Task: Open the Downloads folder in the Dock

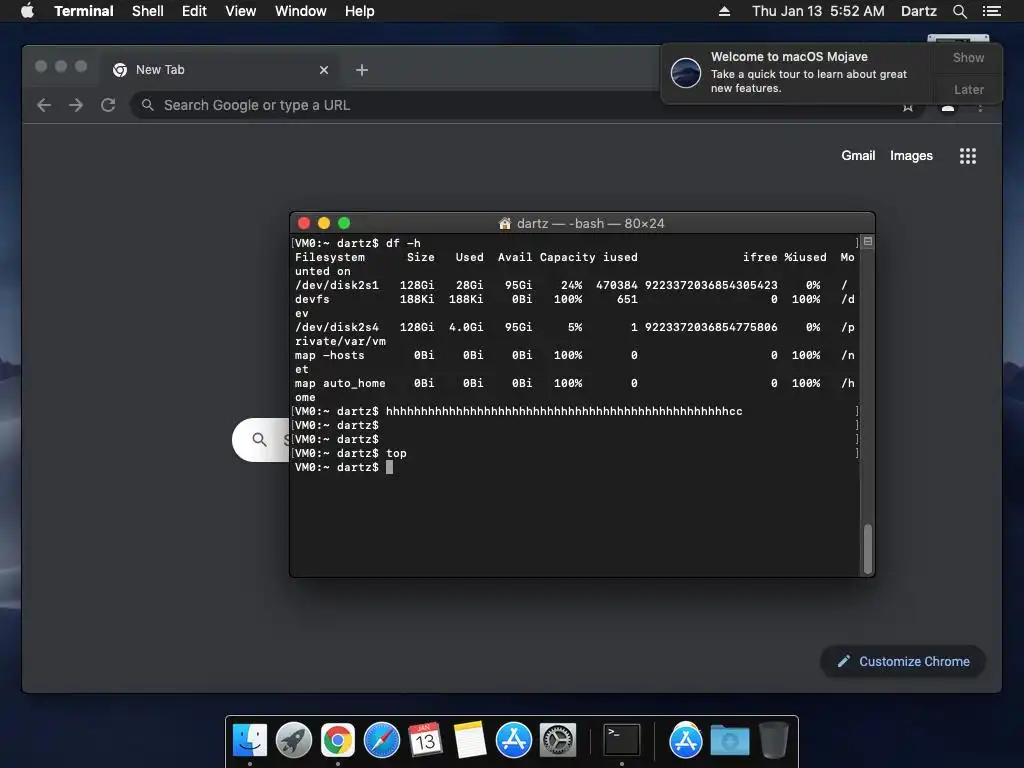Action: (729, 740)
